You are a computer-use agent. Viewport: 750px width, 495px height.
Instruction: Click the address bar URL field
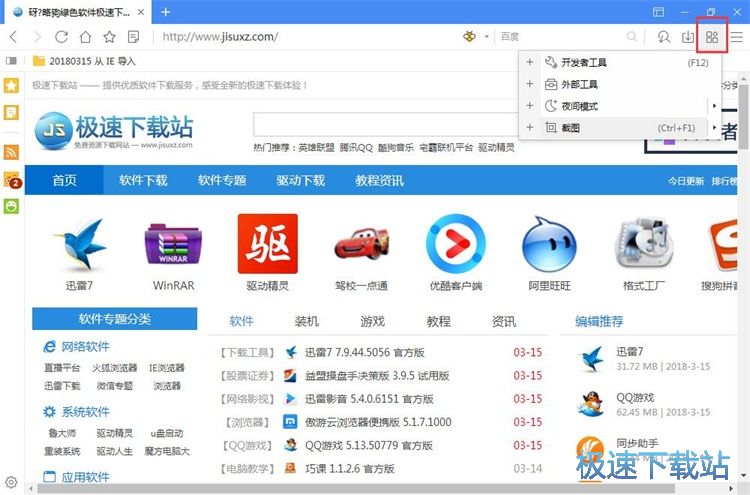tap(306, 37)
